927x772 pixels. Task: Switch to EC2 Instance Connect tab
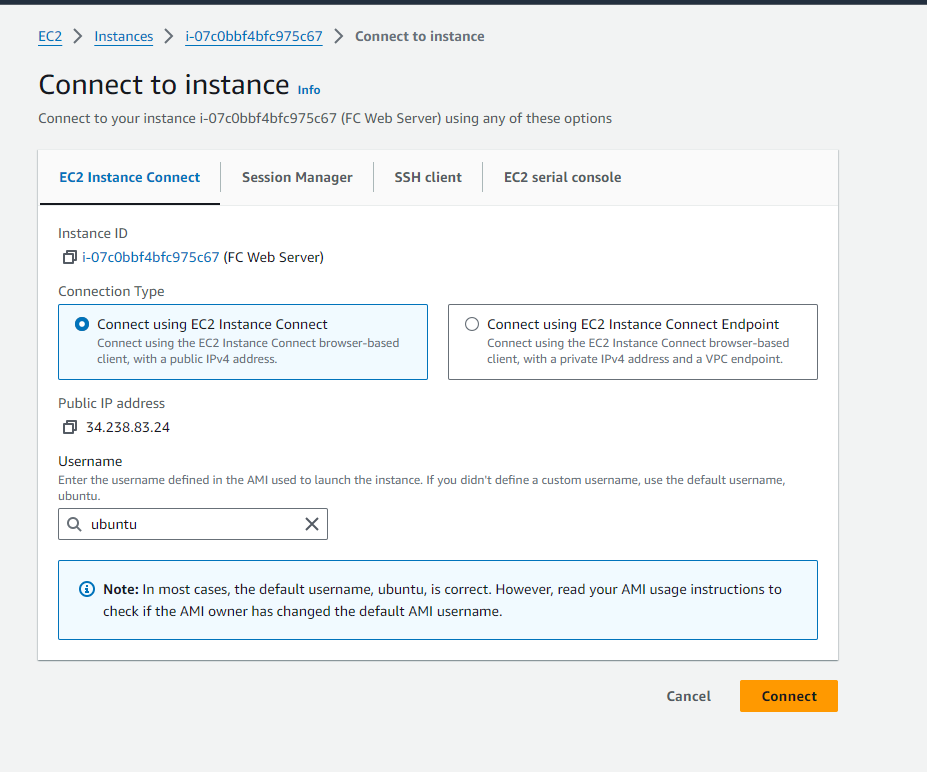coord(129,177)
